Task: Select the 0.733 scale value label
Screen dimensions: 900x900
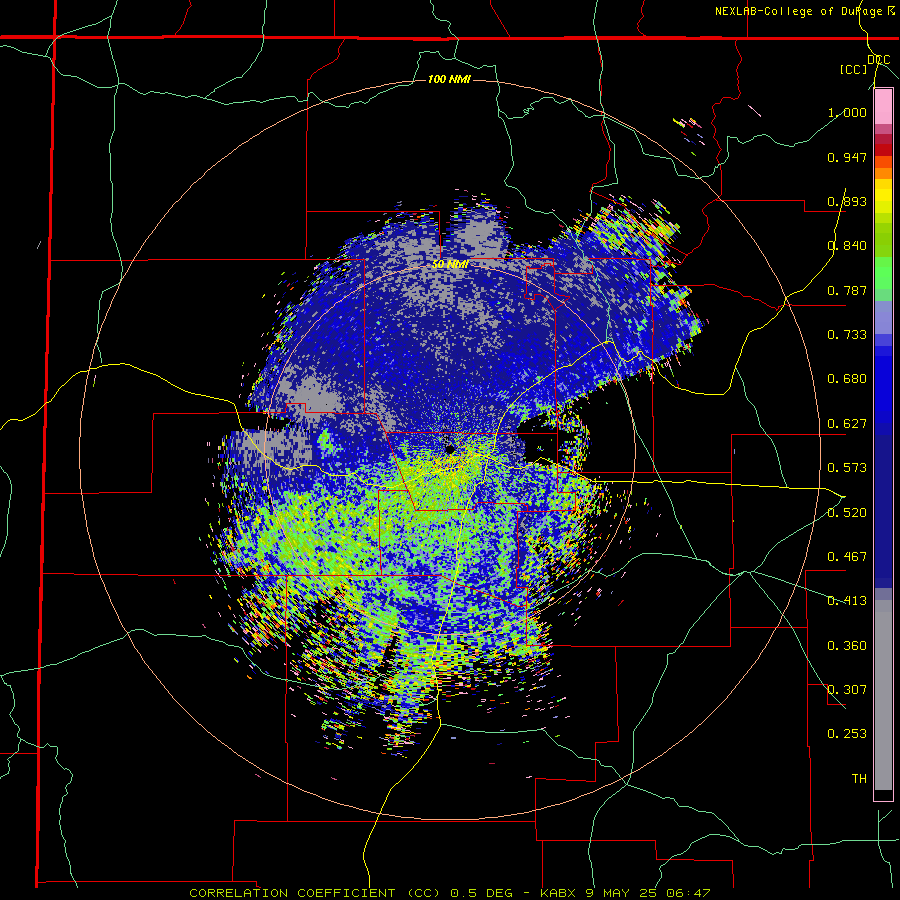Action: click(847, 335)
